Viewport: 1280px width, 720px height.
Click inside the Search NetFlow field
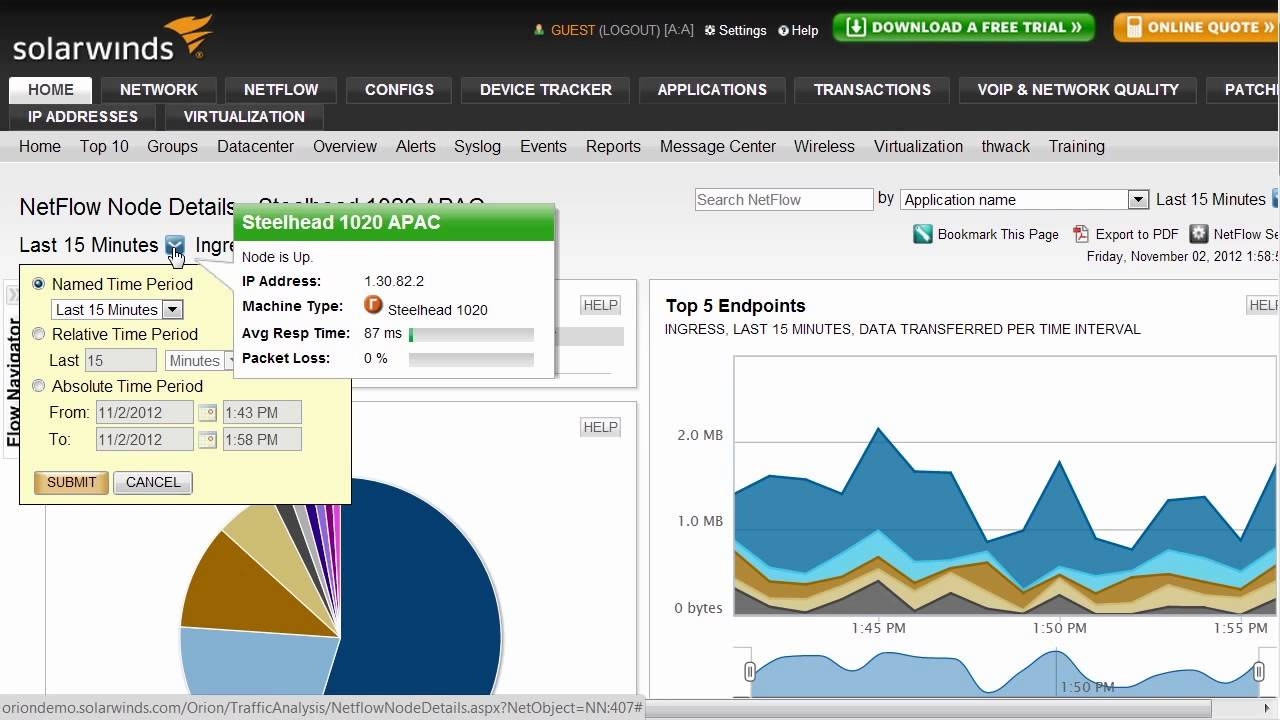(784, 199)
